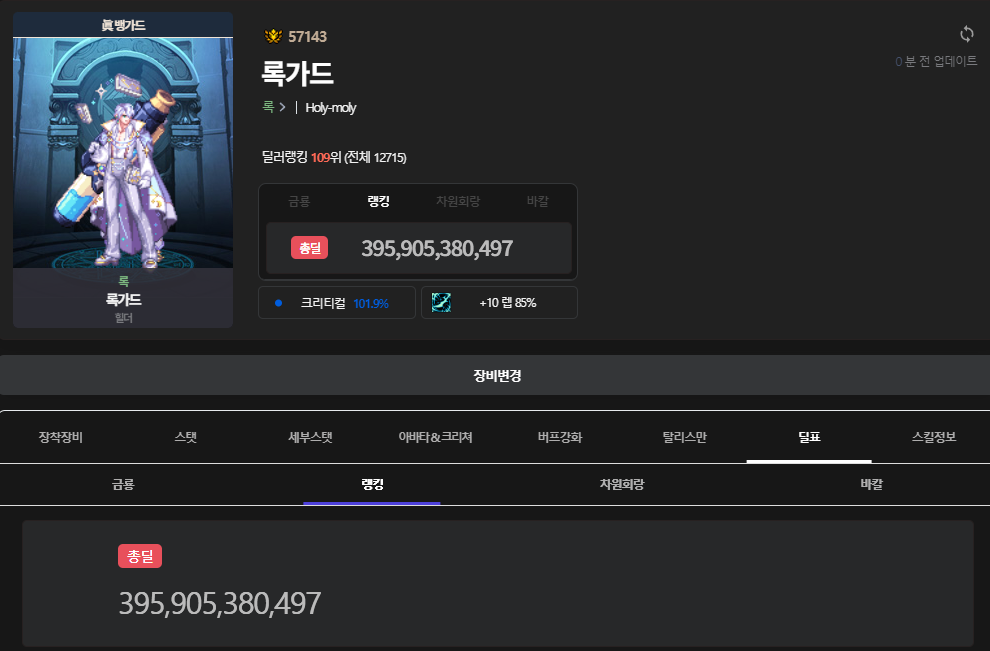Open the 장비변경 bar
990x651 pixels.
(x=496, y=376)
